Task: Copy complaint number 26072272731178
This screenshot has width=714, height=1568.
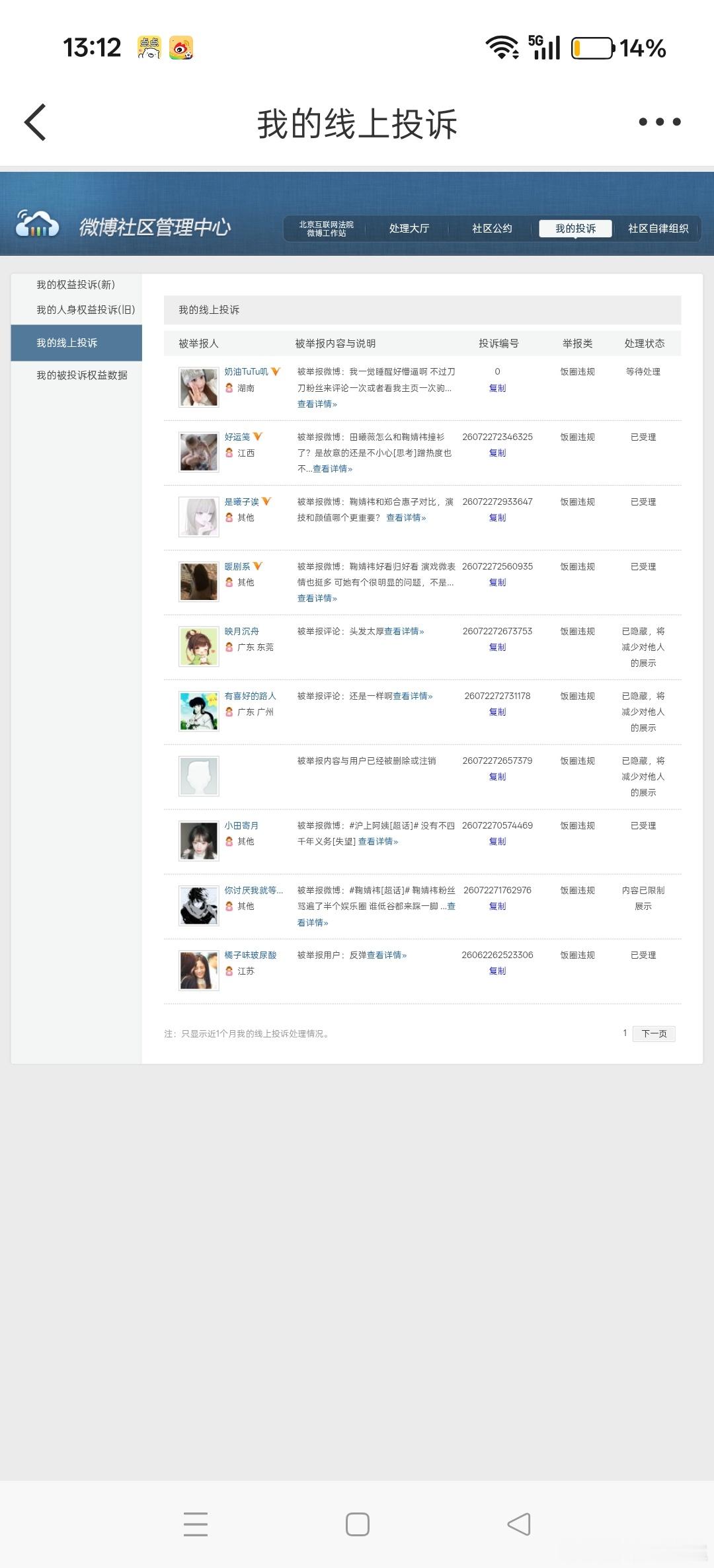Action: pos(497,712)
